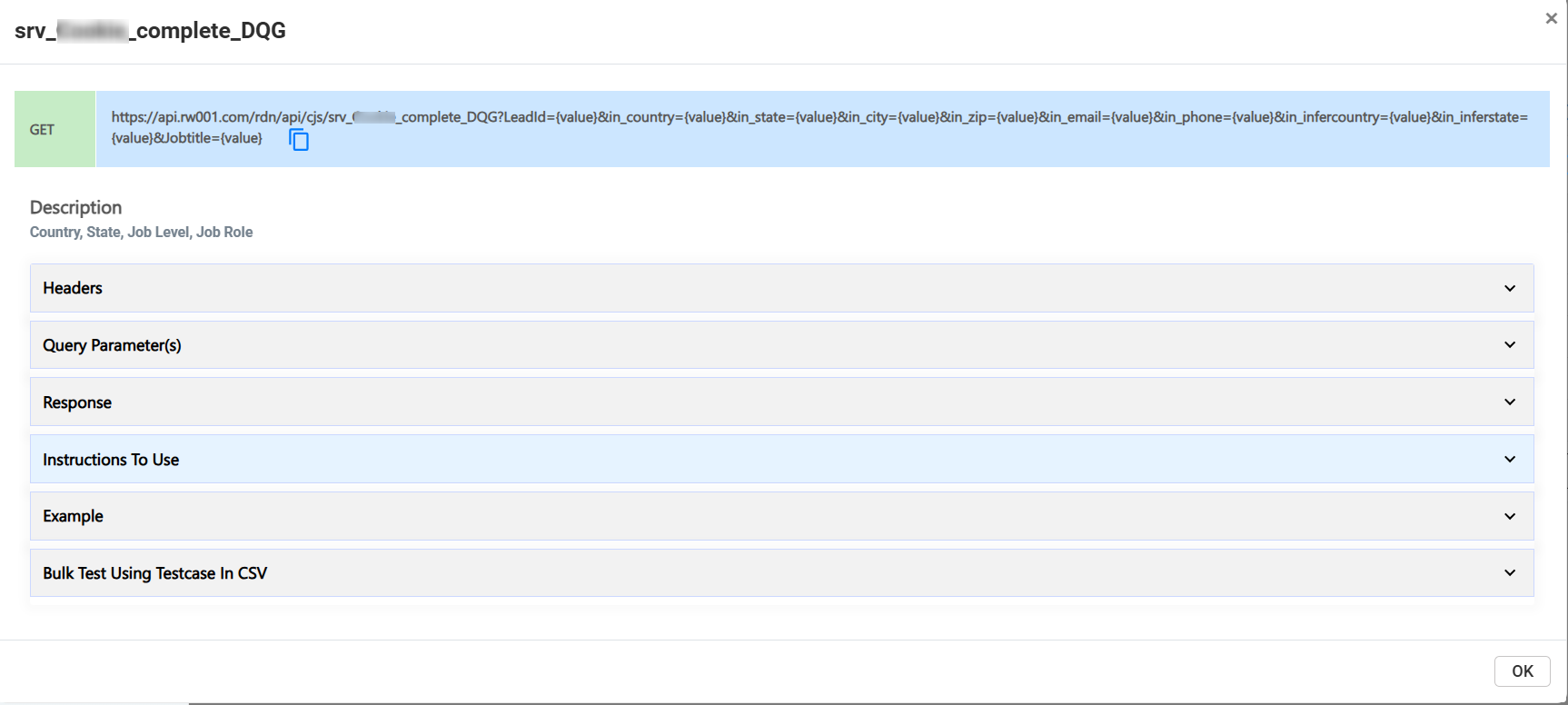Expand the Response panel arrow
This screenshot has height=705, width=1568.
pos(1509,402)
